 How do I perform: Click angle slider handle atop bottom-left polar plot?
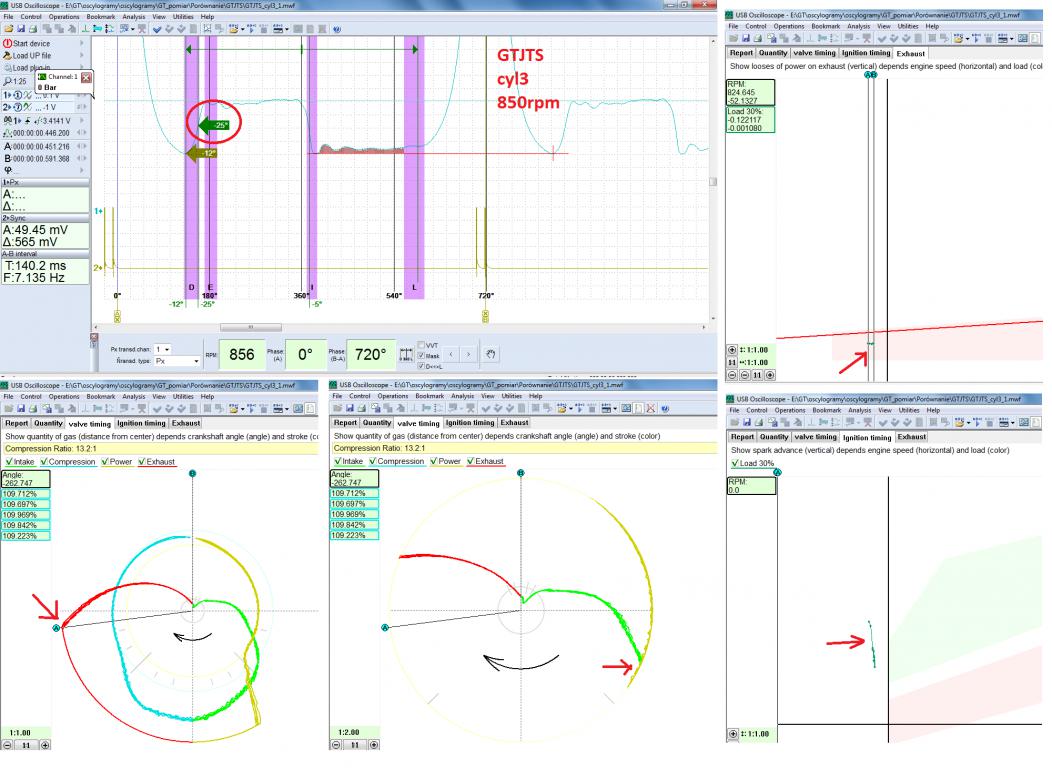[193, 474]
